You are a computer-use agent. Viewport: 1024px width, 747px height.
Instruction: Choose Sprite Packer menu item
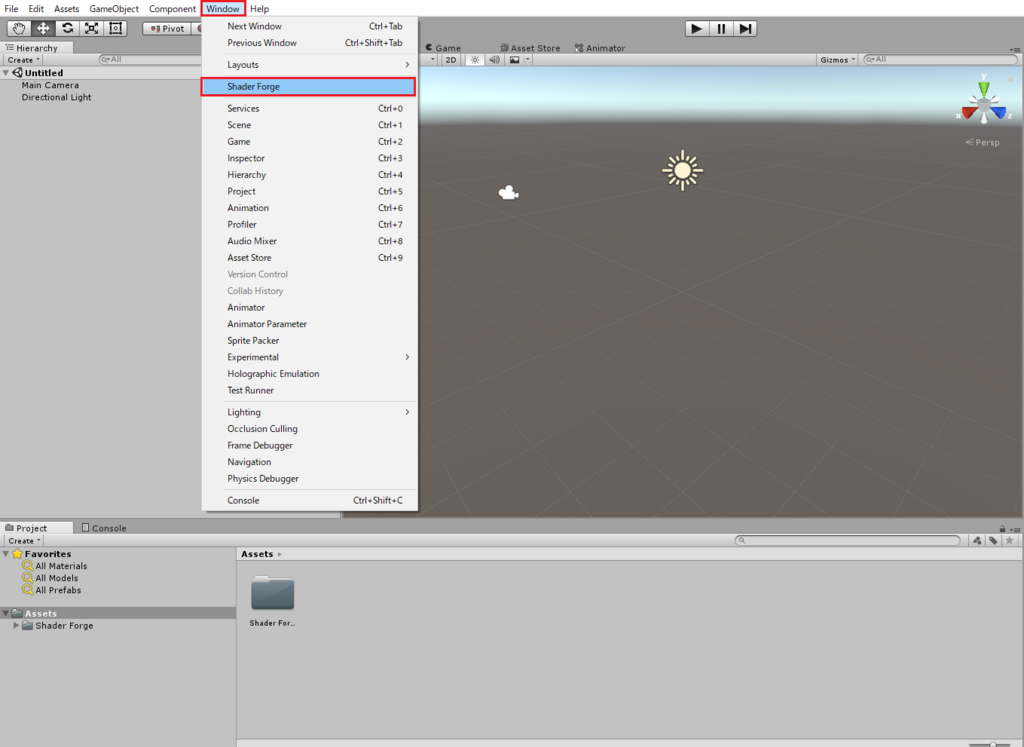(308, 341)
